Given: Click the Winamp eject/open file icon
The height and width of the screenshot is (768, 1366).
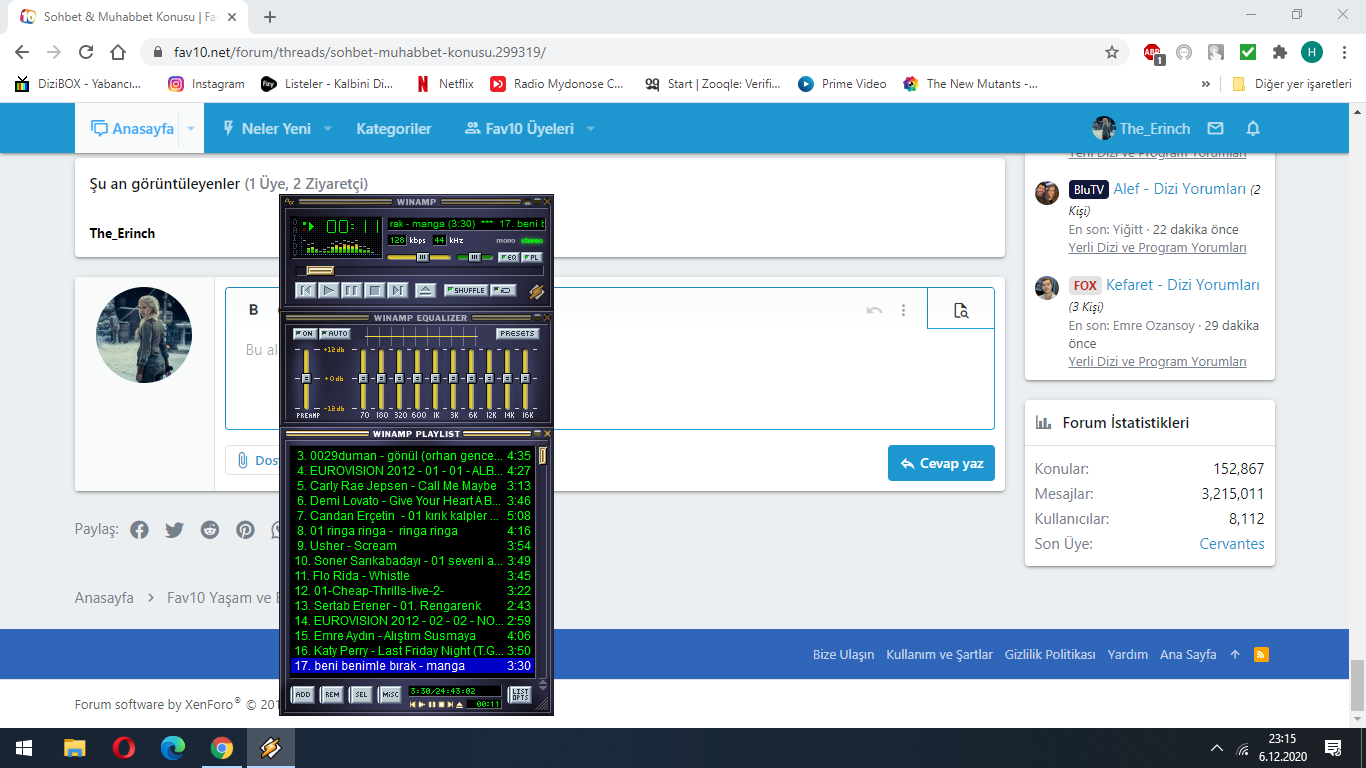Looking at the screenshot, I should click(x=425, y=290).
